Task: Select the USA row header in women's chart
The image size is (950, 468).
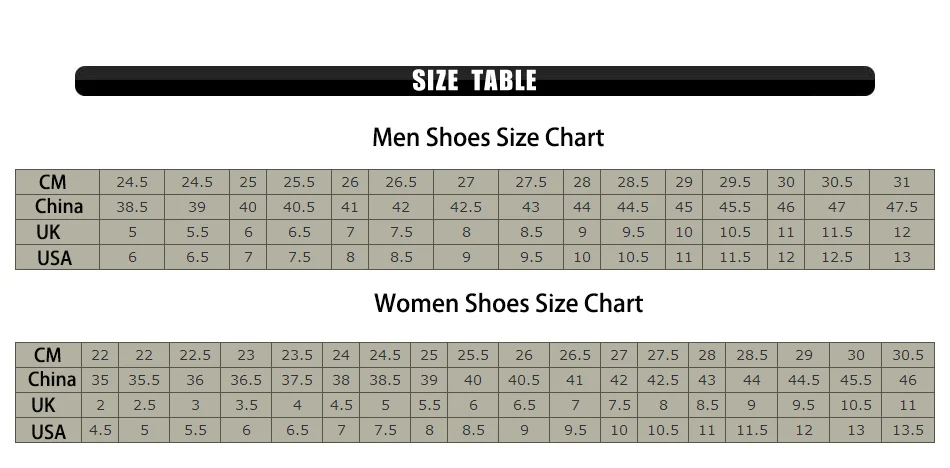Action: coord(47,431)
